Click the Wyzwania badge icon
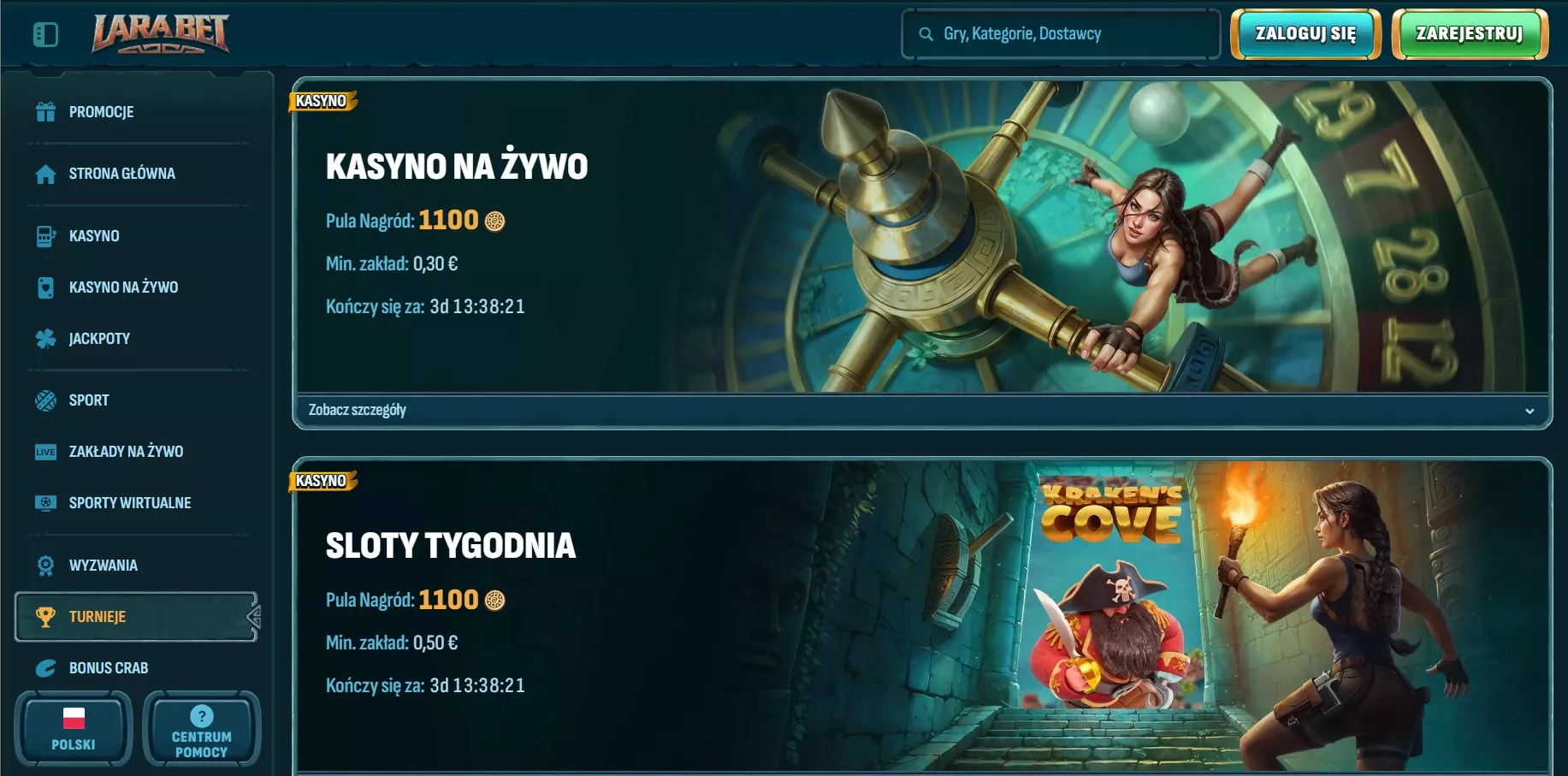Screen dimensions: 1568x776 45,566
